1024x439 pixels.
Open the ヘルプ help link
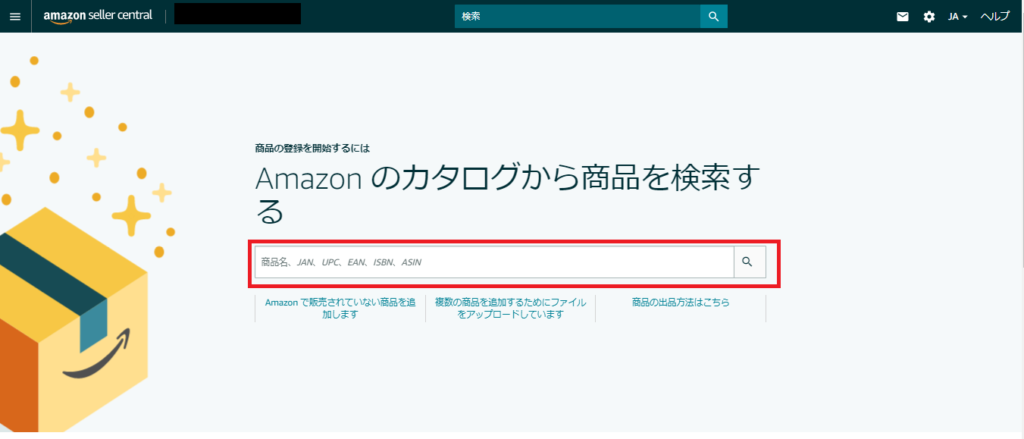tap(995, 16)
